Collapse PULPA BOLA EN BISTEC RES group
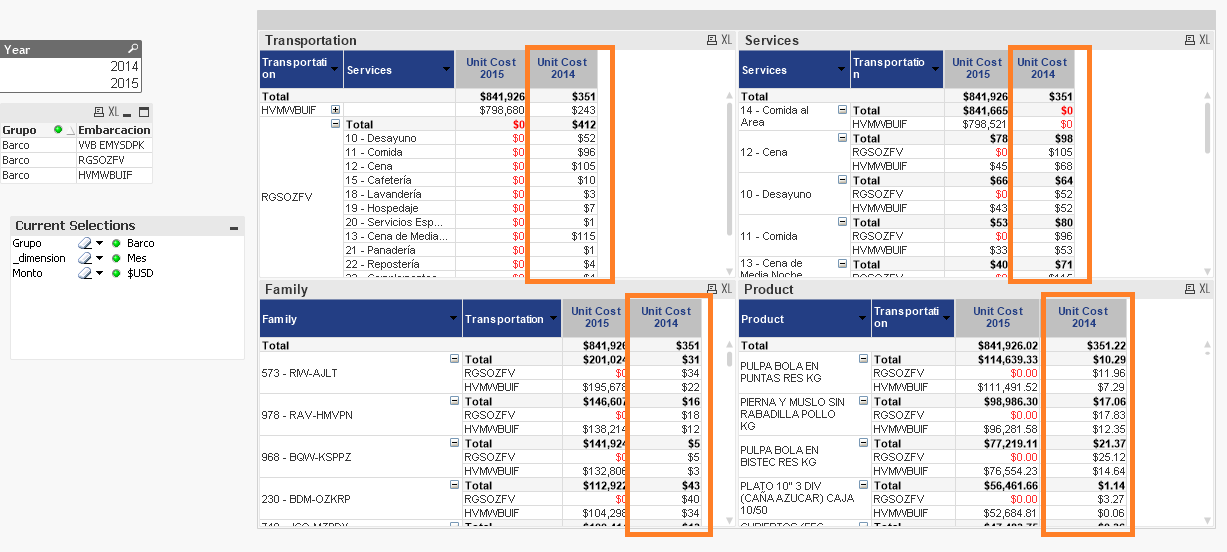 [862, 443]
